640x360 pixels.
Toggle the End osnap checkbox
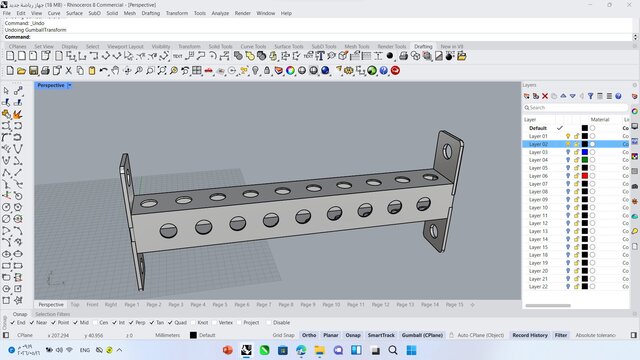coord(12,322)
